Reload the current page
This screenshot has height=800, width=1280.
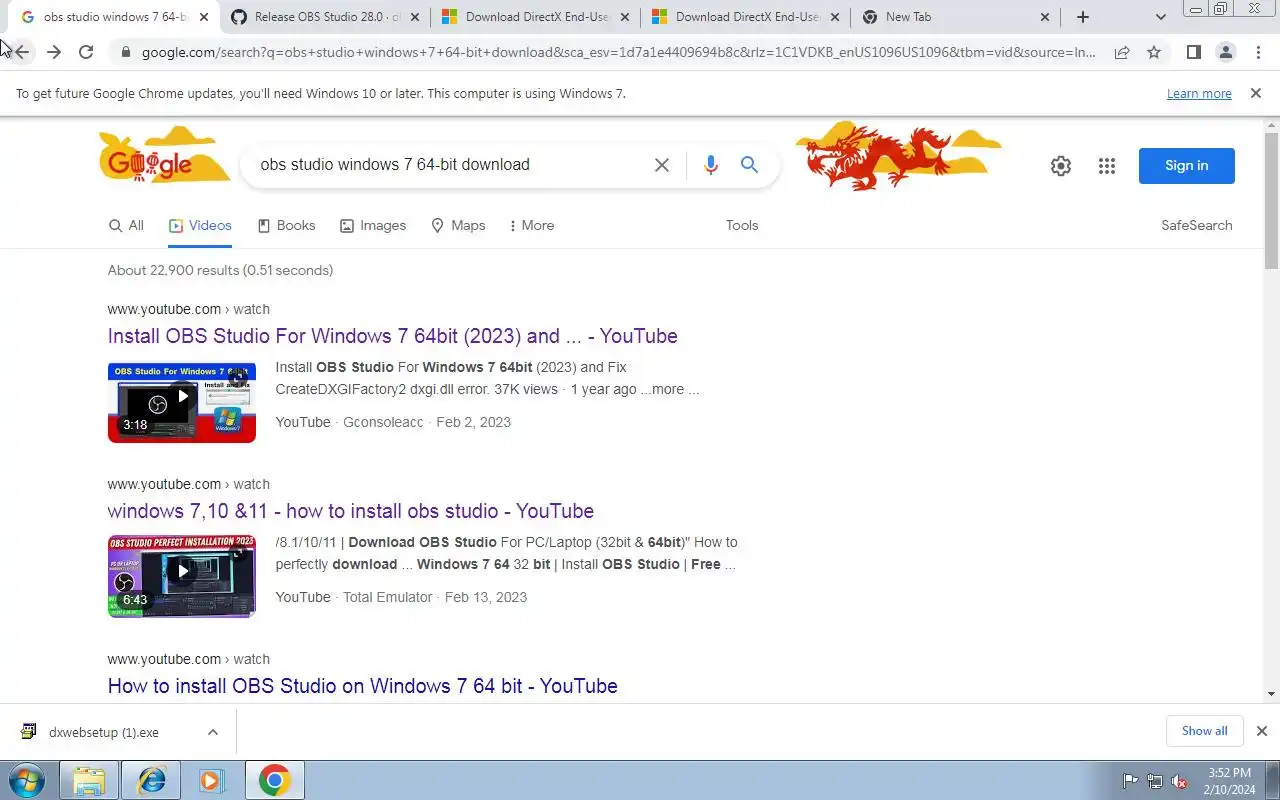(86, 52)
